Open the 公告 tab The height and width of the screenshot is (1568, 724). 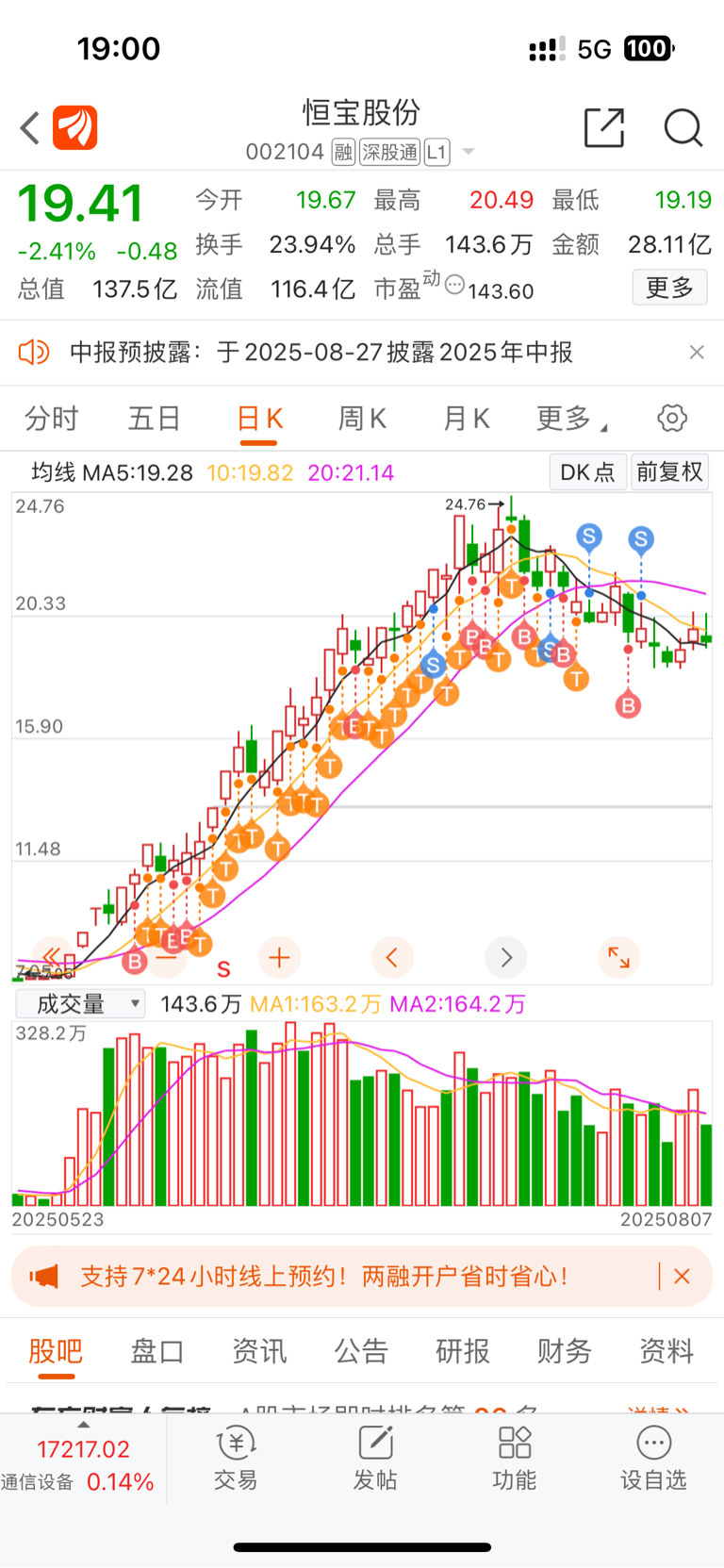pyautogui.click(x=361, y=1351)
